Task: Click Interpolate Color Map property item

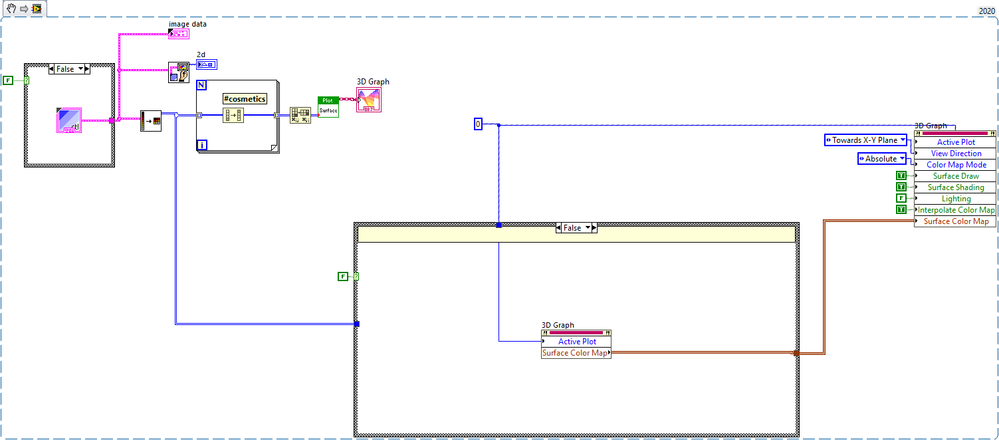Action: tap(956, 210)
